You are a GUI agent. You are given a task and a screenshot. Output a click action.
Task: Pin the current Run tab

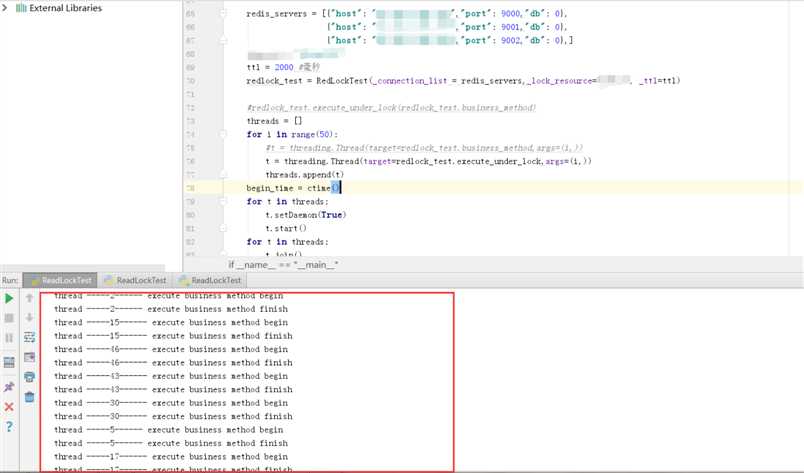(9, 387)
